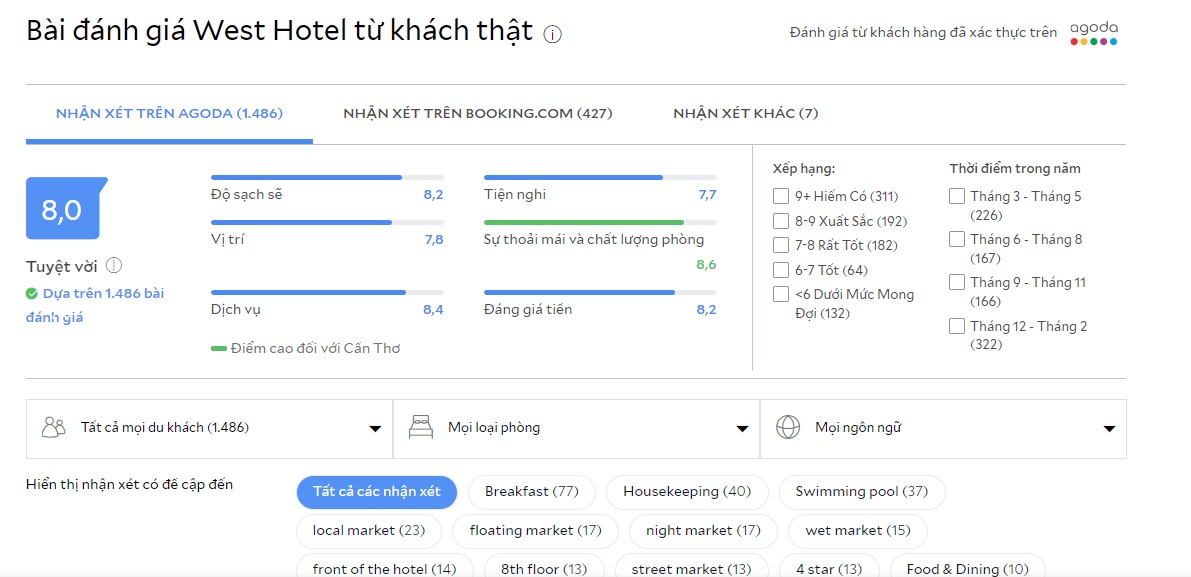Switch to Nhận xét trên Booking.com tab
1191x577 pixels.
coord(478,114)
